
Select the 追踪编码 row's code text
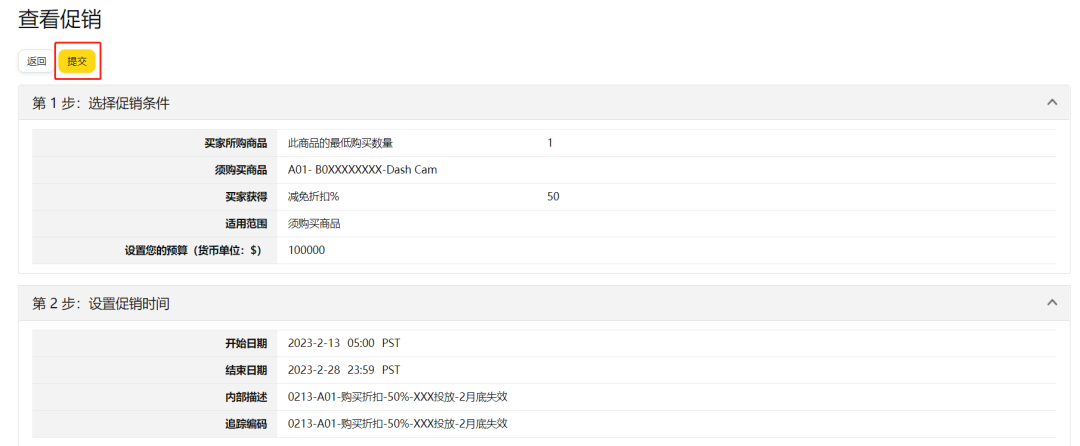(397, 424)
